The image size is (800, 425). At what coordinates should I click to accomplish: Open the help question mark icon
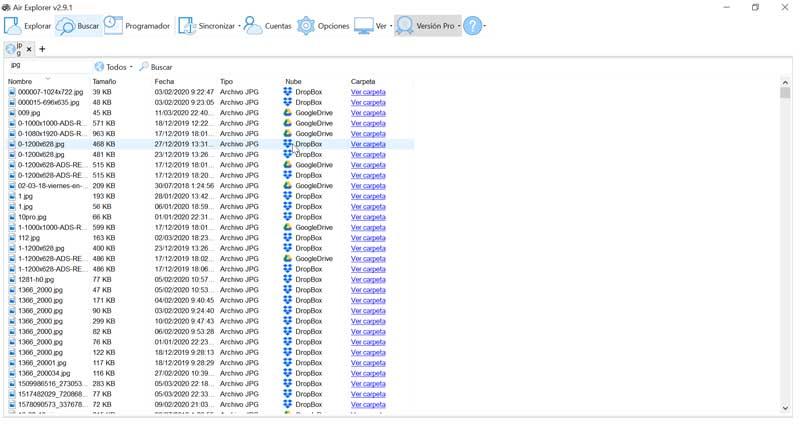[473, 26]
